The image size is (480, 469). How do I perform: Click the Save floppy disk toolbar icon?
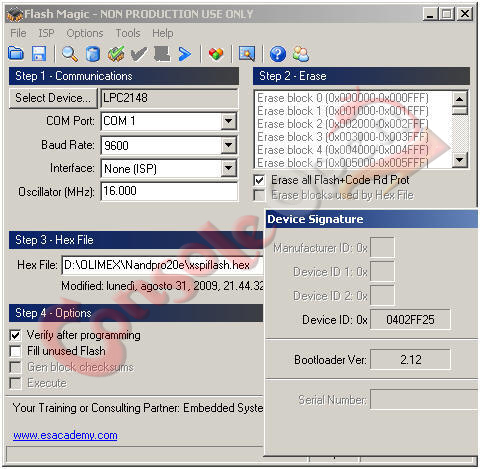[39, 53]
